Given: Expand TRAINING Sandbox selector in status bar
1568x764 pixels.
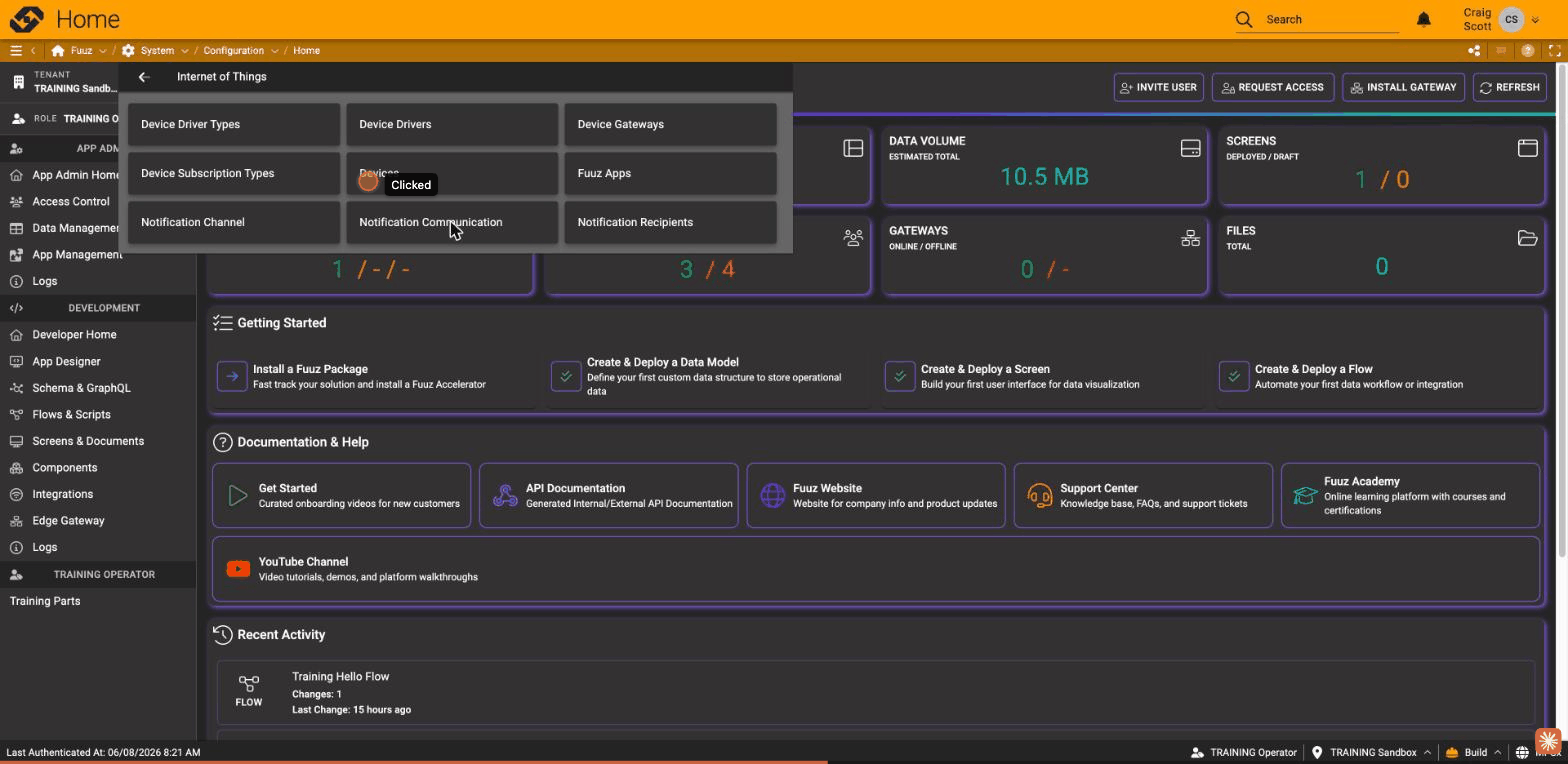Looking at the screenshot, I should tap(1427, 752).
